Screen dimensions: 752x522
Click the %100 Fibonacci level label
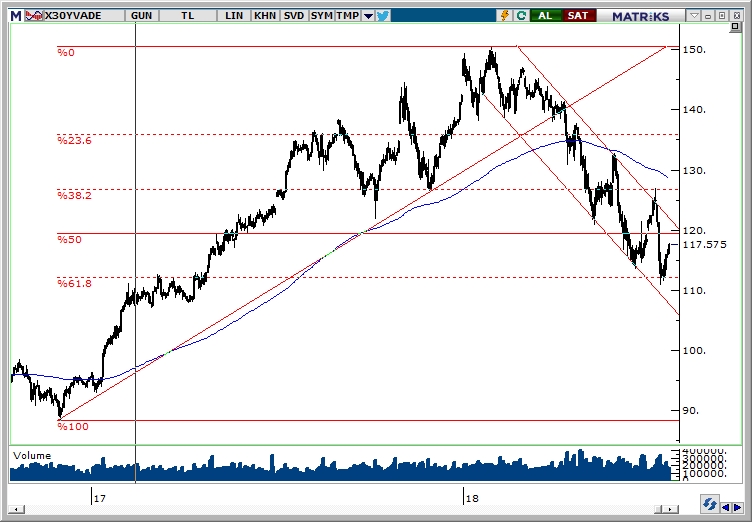73,427
